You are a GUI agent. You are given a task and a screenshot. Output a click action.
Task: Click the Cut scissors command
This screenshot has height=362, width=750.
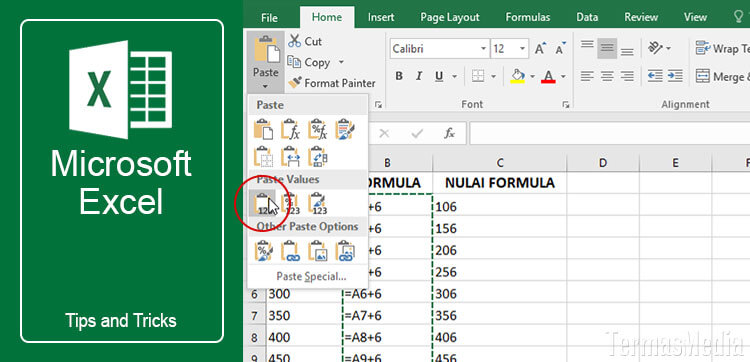(305, 42)
